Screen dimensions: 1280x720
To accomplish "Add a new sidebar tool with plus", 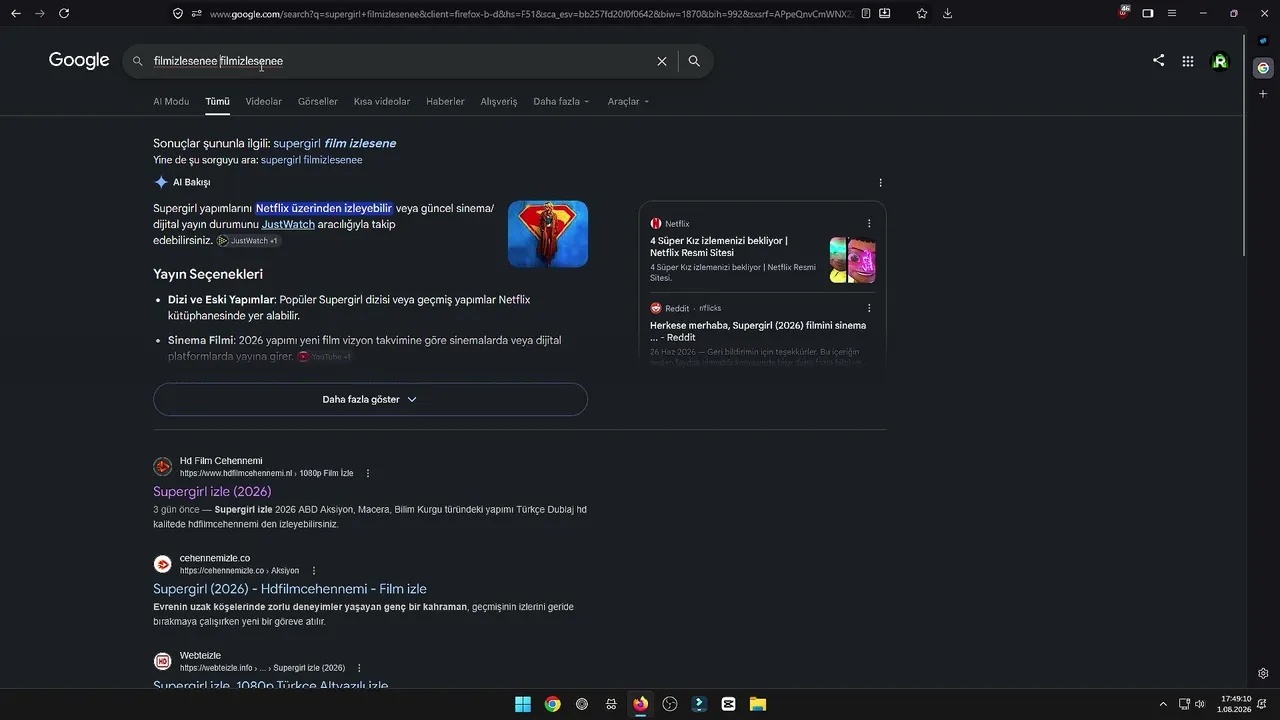I will 1263,93.
